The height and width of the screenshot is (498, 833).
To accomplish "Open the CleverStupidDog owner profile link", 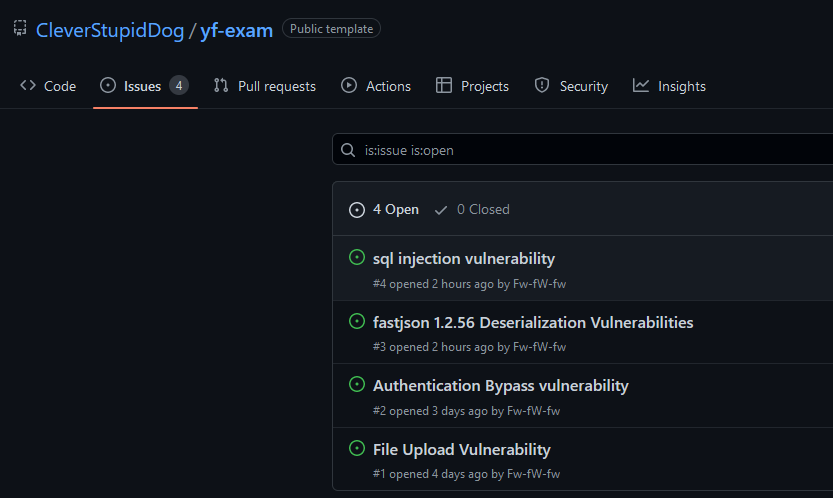I will (x=110, y=30).
